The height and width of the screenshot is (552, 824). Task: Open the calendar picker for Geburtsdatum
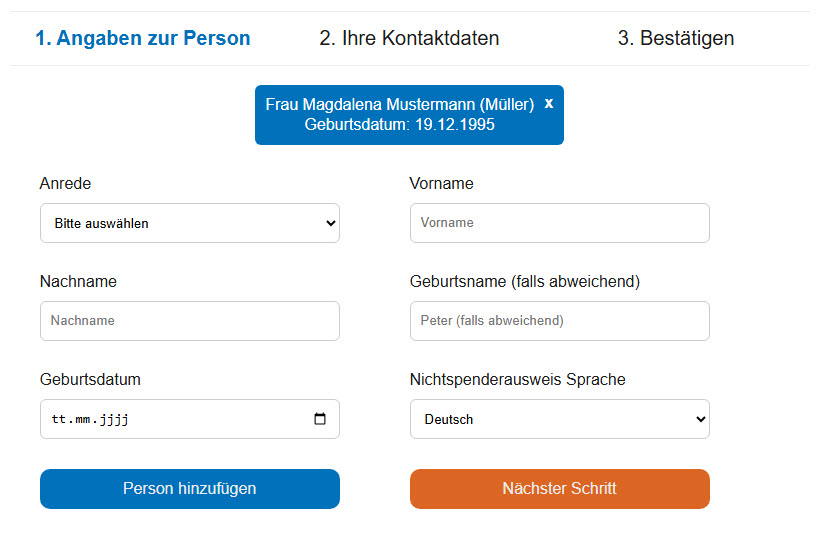[x=320, y=420]
